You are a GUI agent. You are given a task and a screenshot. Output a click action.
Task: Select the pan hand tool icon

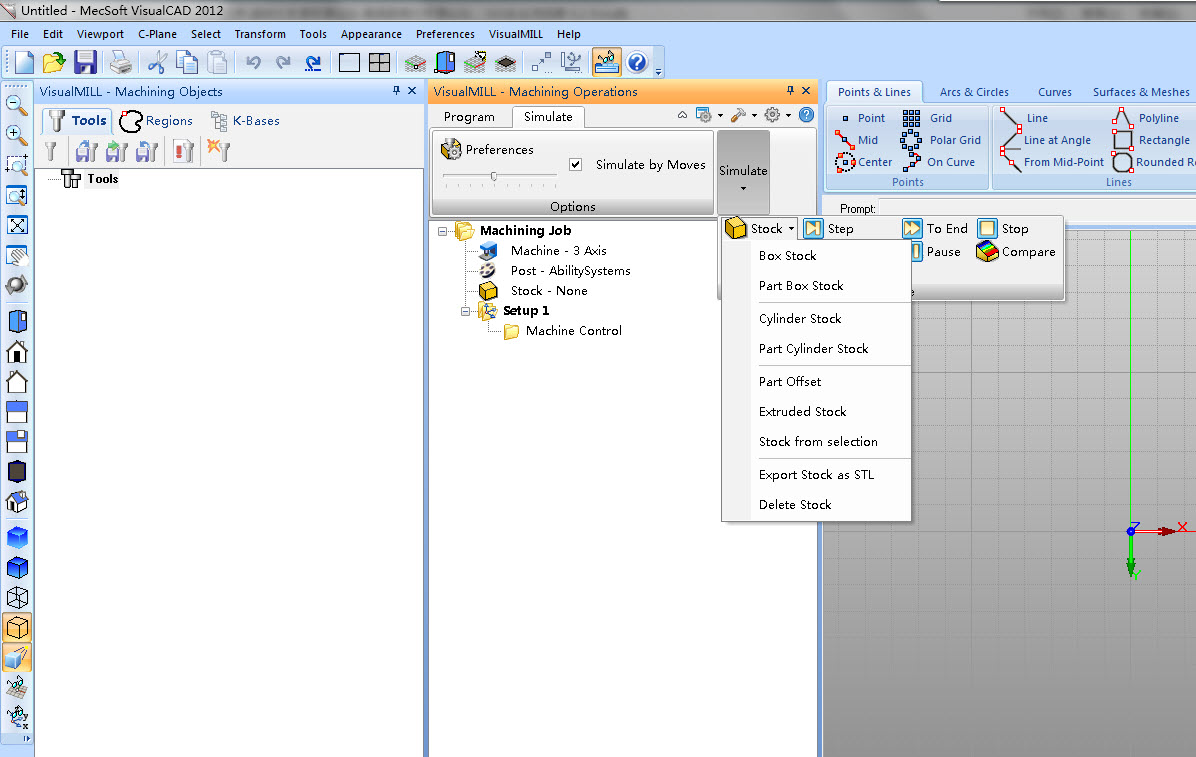tap(17, 256)
